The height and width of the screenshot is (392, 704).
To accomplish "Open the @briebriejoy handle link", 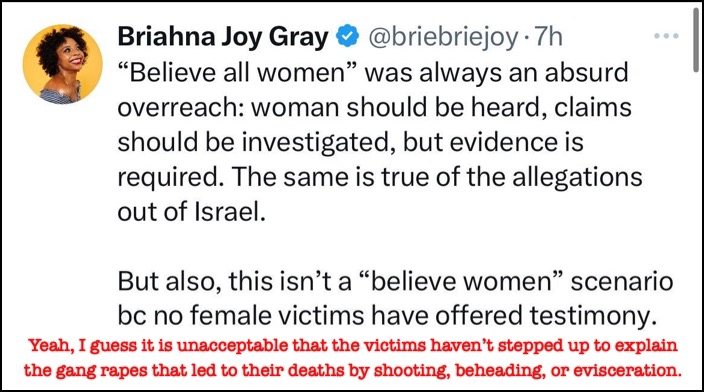I will point(443,38).
